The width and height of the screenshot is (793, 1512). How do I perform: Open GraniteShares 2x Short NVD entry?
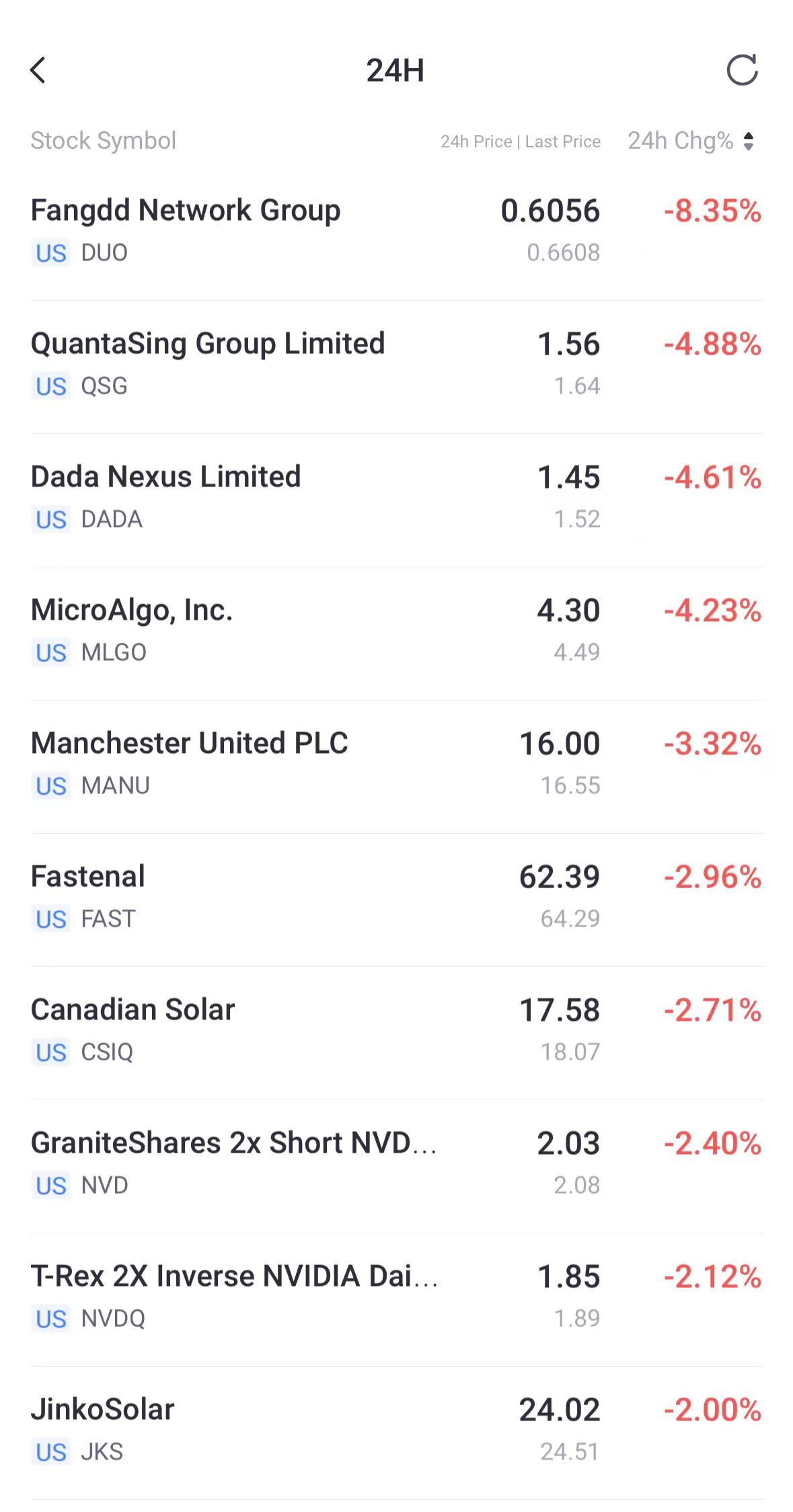coord(233,1143)
